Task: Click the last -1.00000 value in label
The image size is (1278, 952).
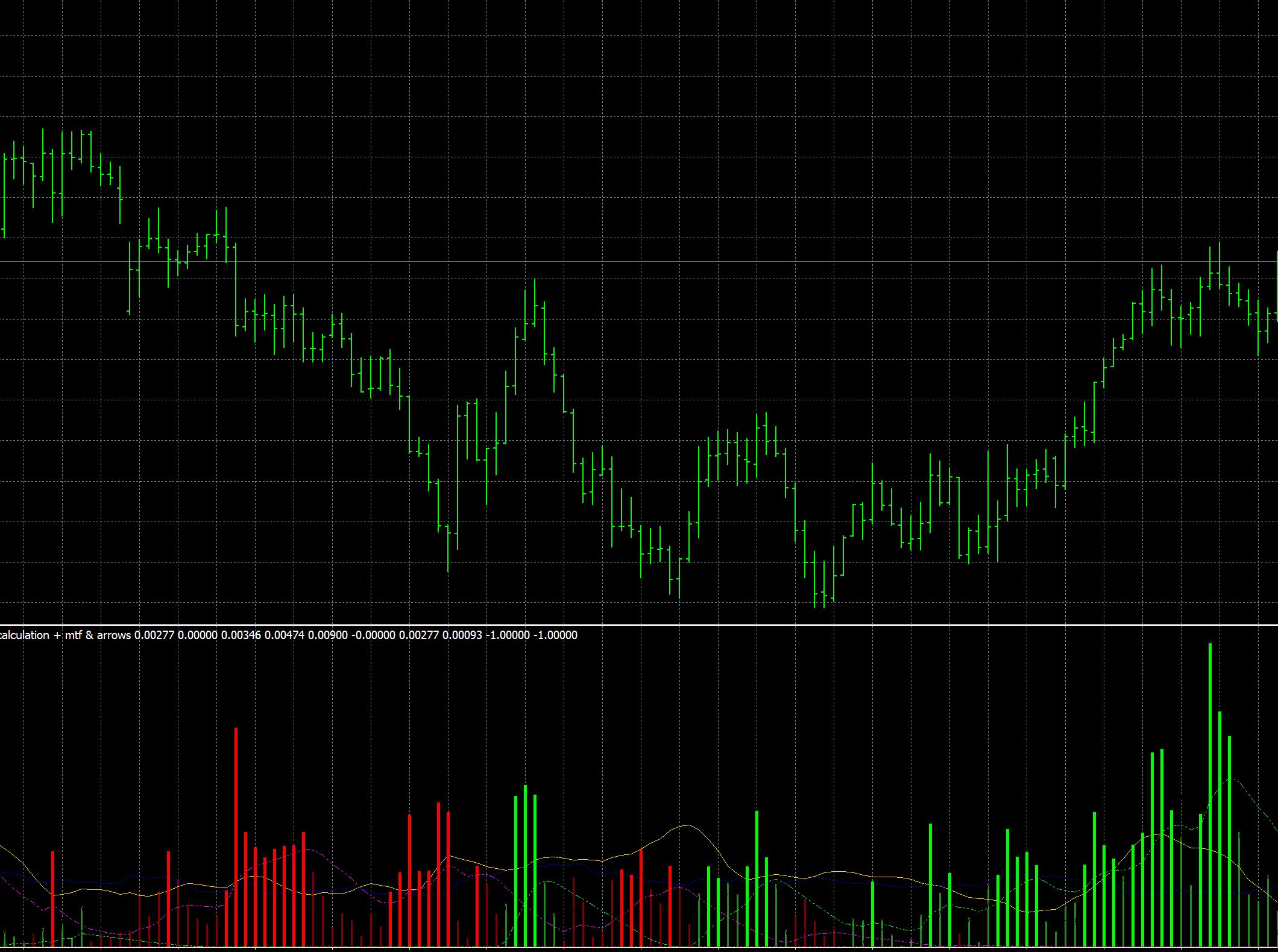Action: [x=555, y=635]
